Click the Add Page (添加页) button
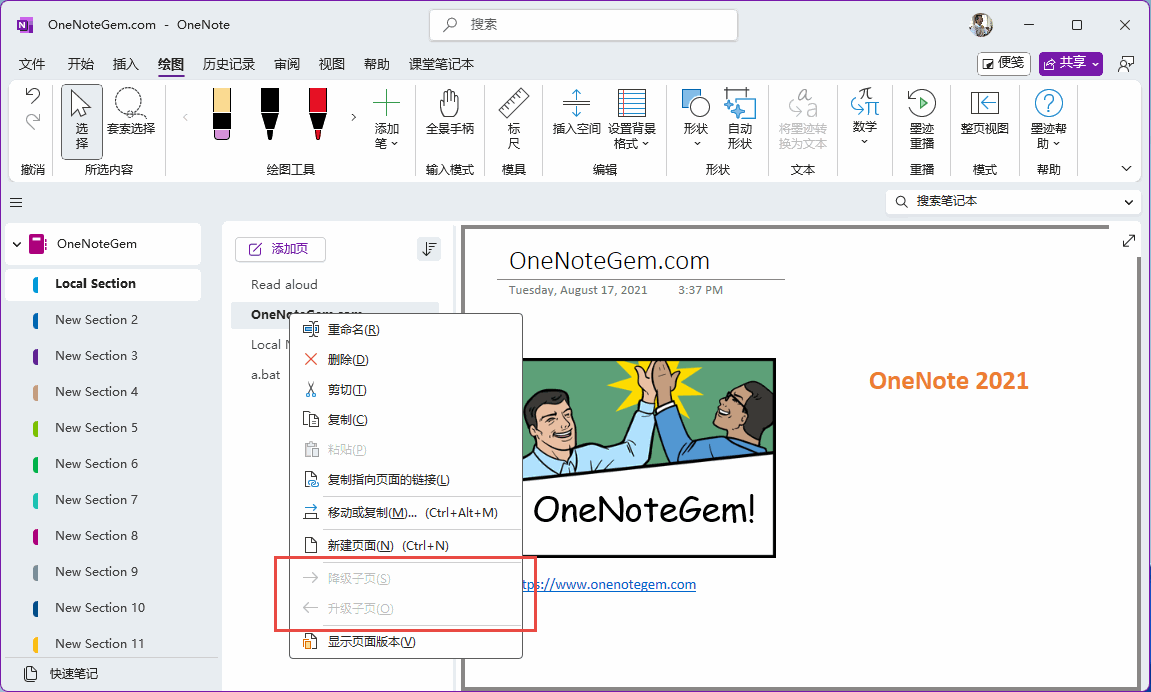 (280, 249)
